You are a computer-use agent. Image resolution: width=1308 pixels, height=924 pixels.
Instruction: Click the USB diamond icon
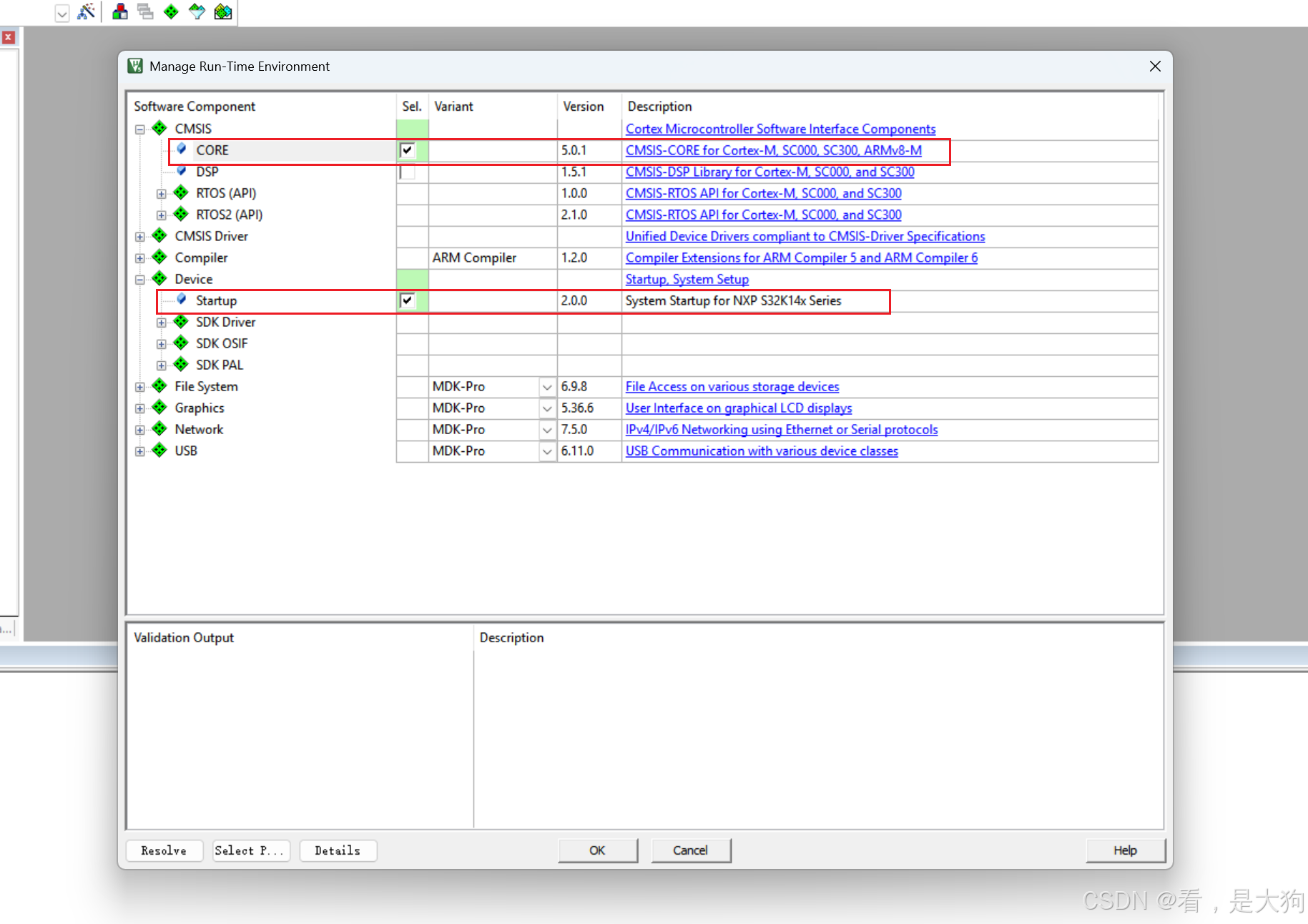[x=159, y=450]
